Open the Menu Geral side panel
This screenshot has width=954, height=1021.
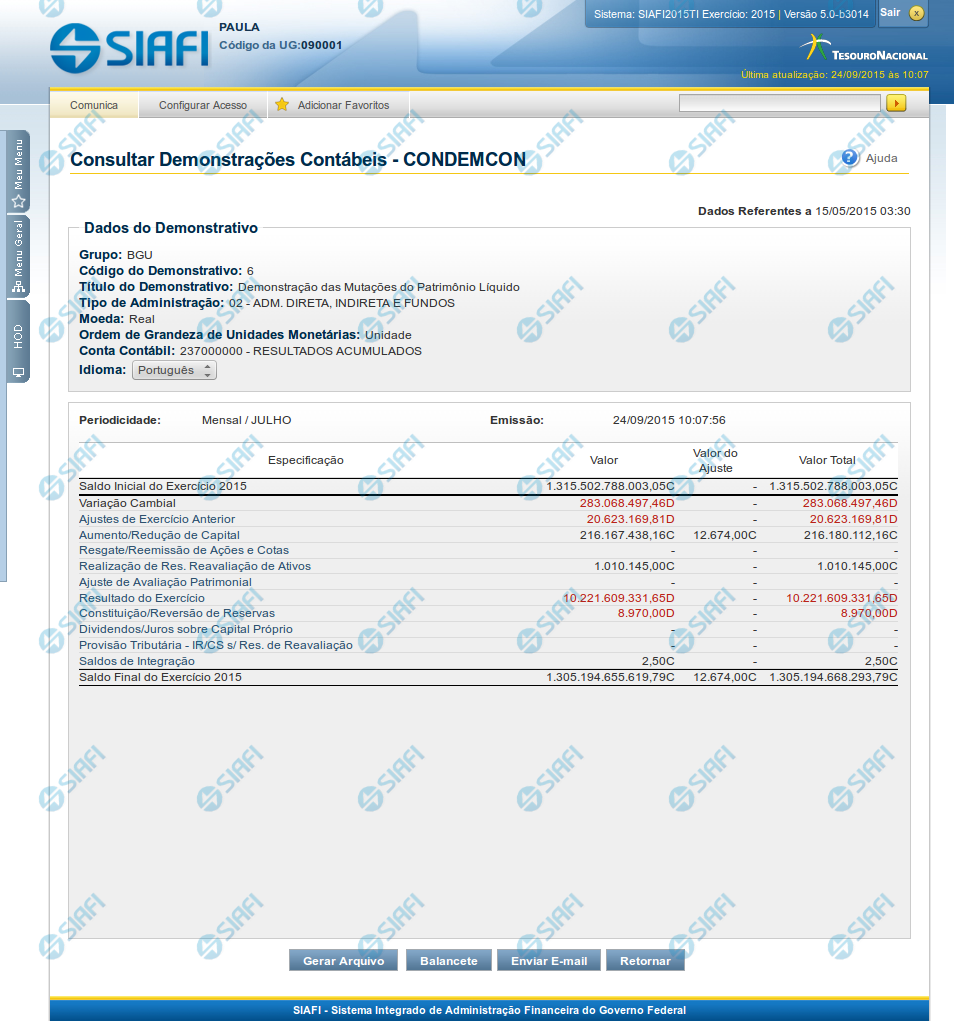[x=18, y=257]
